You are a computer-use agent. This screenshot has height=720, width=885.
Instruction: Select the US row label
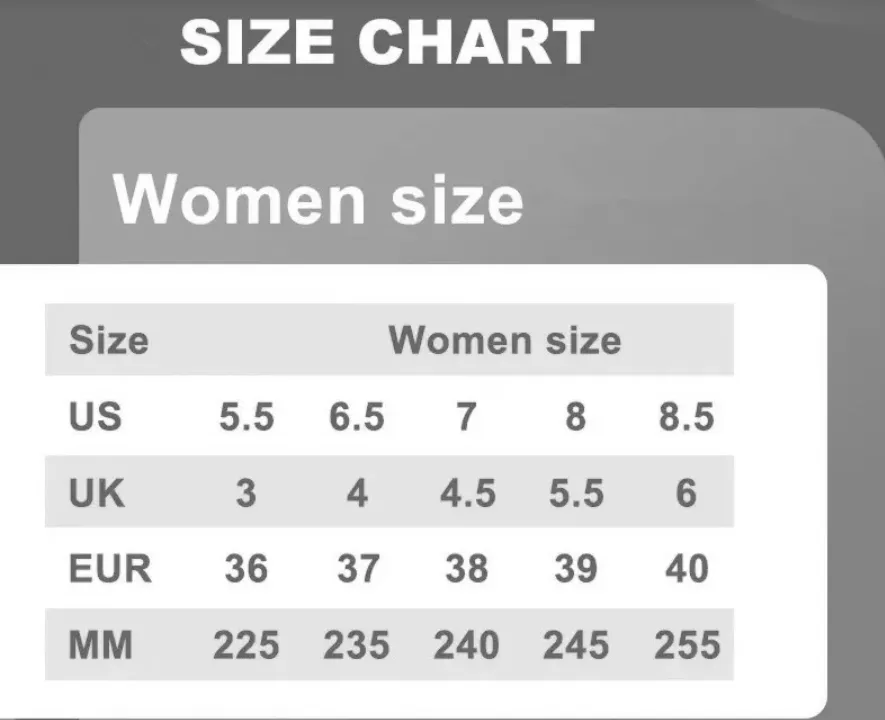95,416
